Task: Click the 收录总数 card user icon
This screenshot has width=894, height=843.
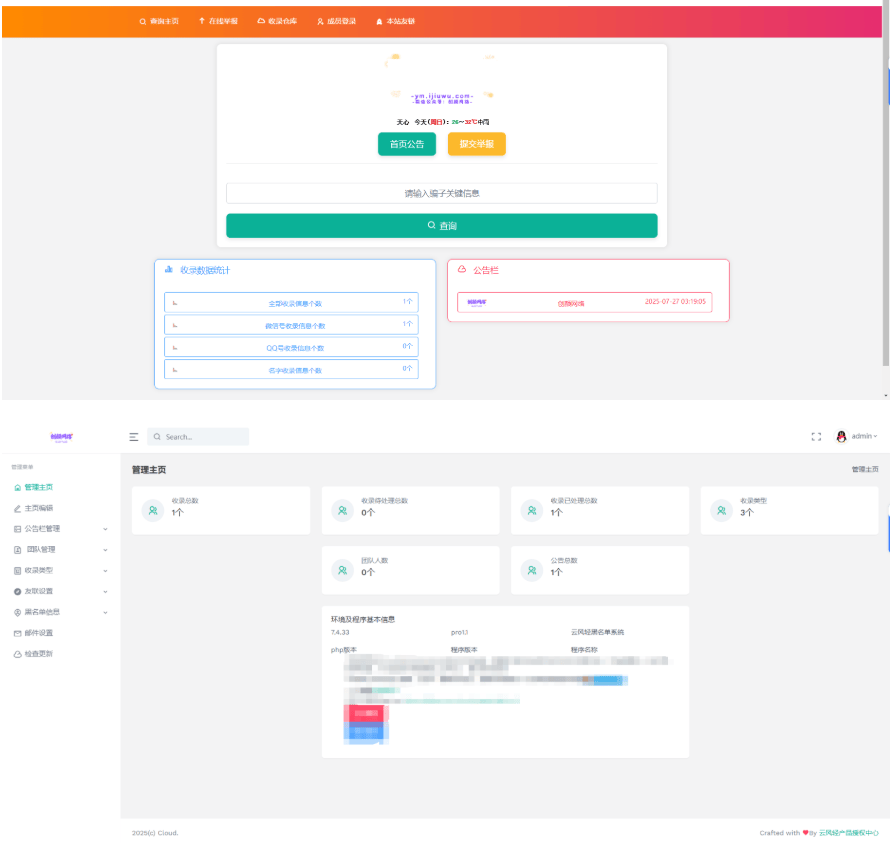Action: coord(153,511)
